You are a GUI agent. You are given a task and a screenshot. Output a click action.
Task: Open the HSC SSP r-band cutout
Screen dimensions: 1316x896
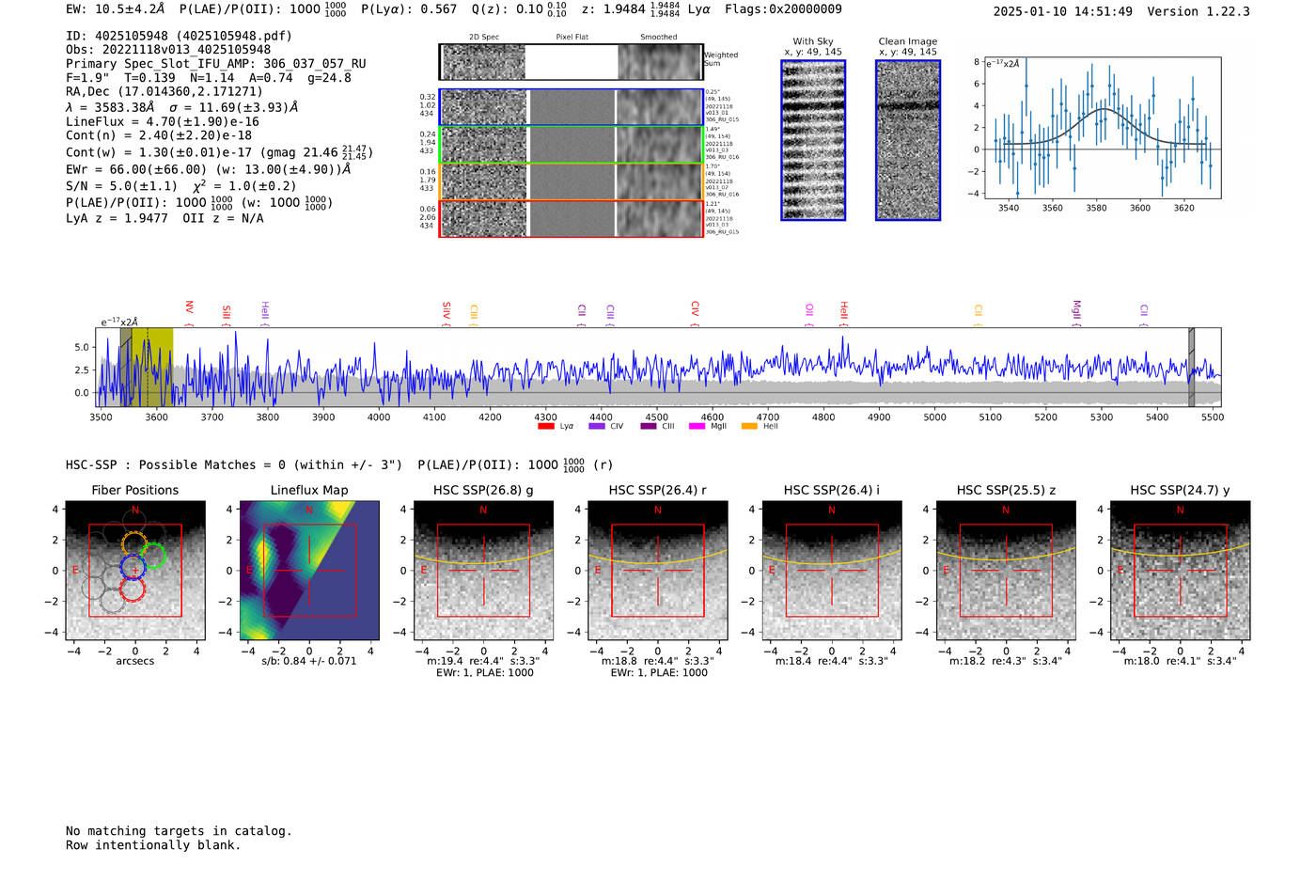coord(657,570)
